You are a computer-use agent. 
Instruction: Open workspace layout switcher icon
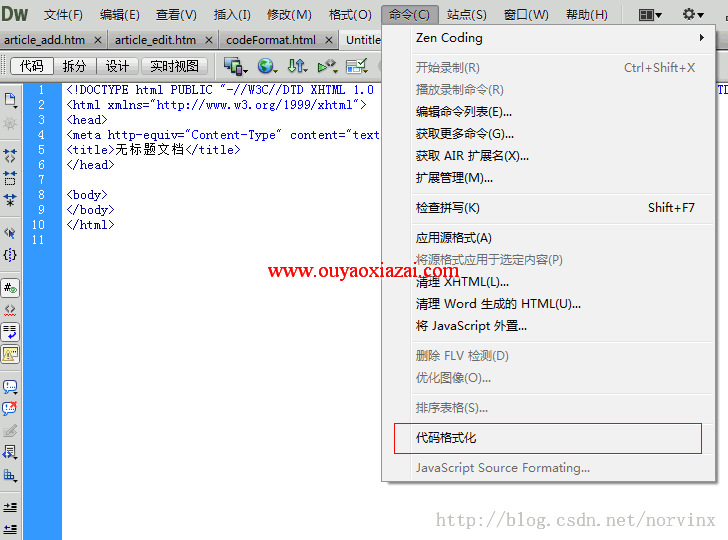[650, 15]
